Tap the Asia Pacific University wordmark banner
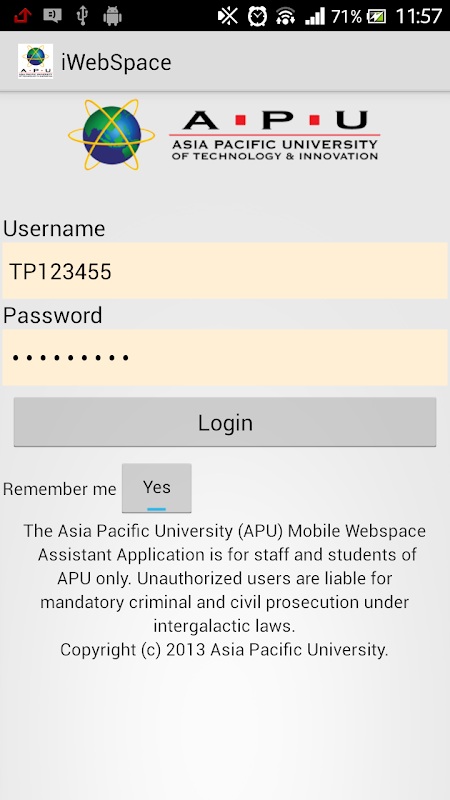The height and width of the screenshot is (800, 450). 274,135
